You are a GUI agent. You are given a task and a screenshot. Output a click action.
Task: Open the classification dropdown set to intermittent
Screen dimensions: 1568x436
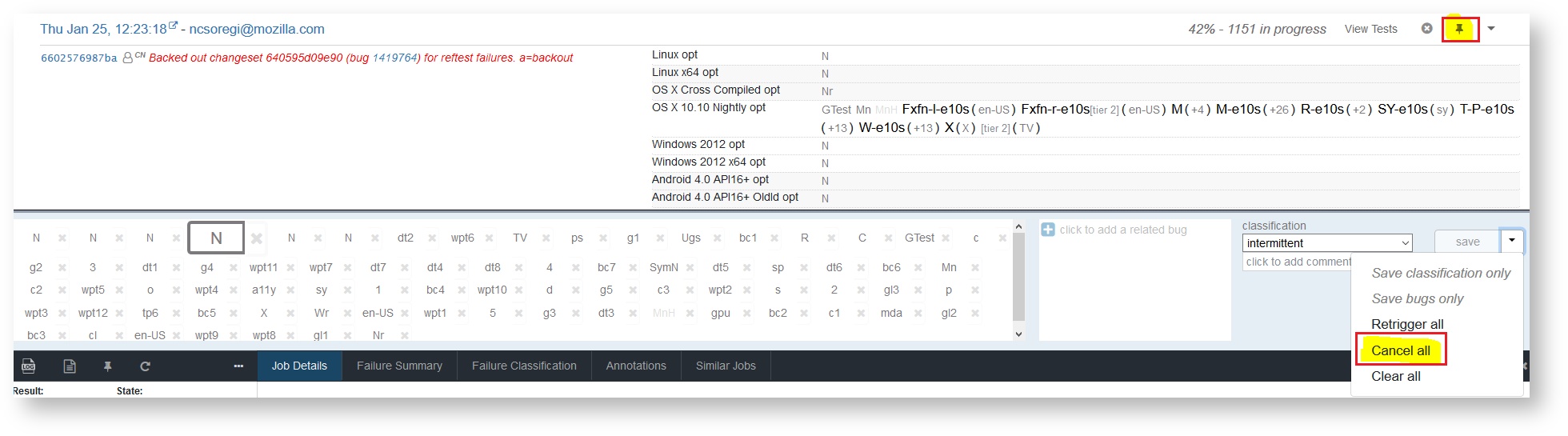(x=1327, y=243)
